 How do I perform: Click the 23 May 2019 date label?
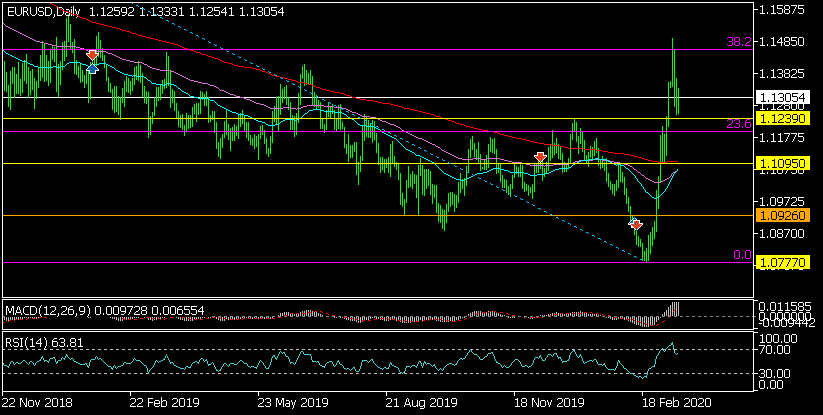tap(293, 403)
